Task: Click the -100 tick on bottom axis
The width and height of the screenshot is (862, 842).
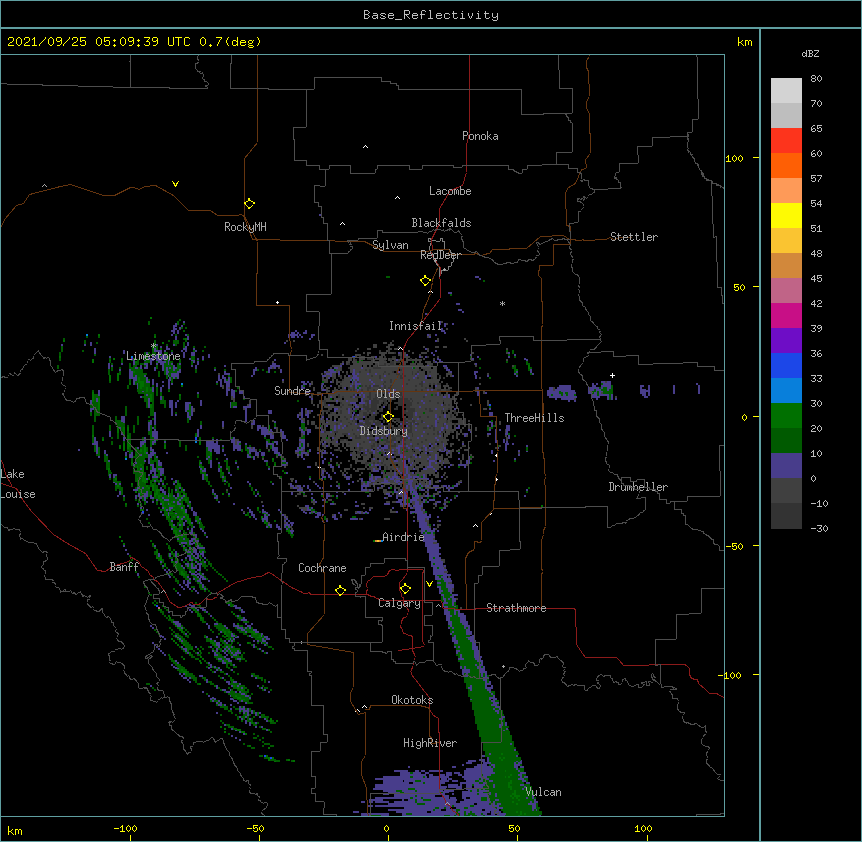Action: point(126,828)
